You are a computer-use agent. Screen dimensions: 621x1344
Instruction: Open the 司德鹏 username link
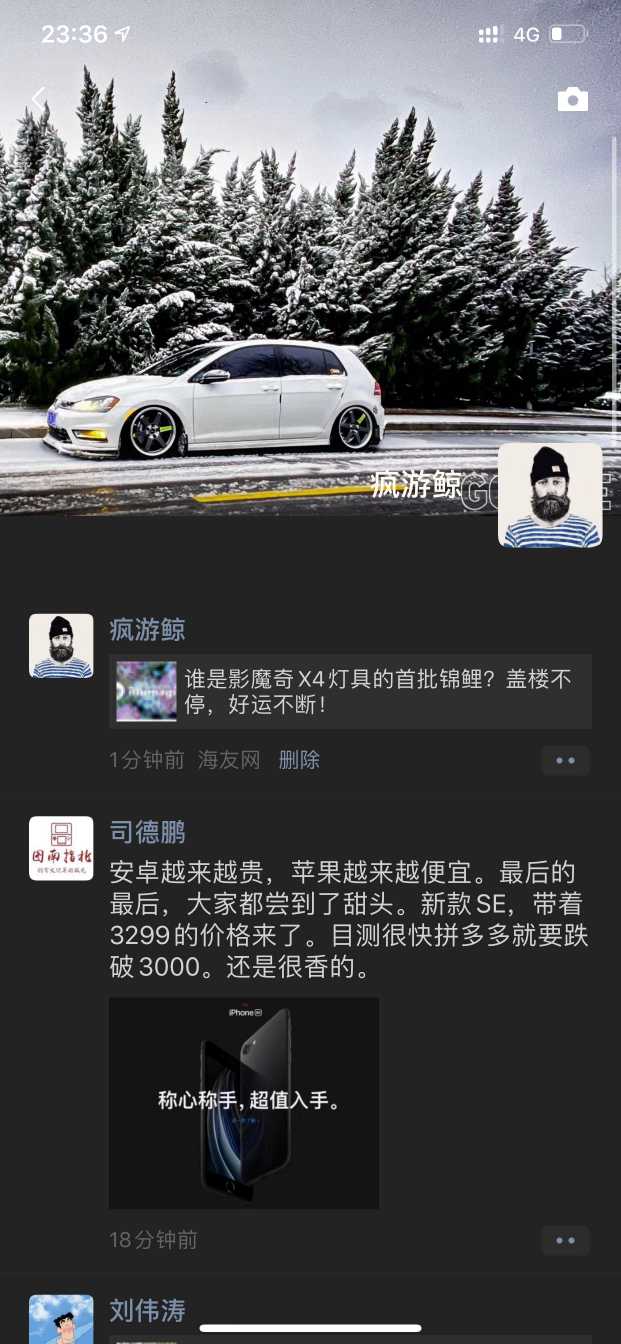(147, 832)
